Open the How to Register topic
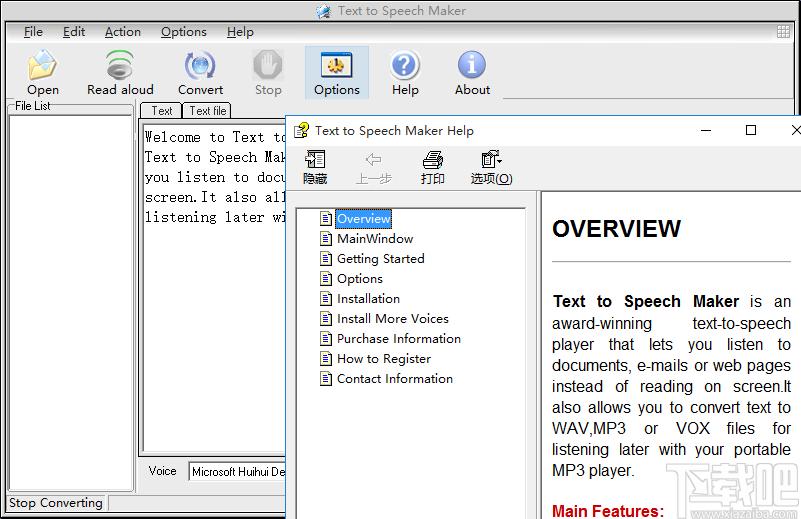The width and height of the screenshot is (801, 519). [384, 359]
